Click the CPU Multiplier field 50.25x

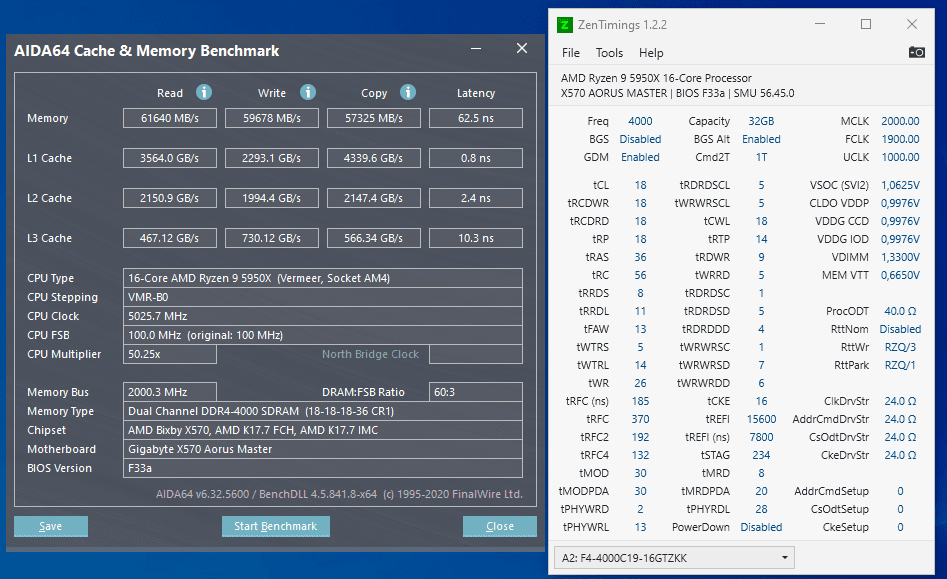click(170, 354)
